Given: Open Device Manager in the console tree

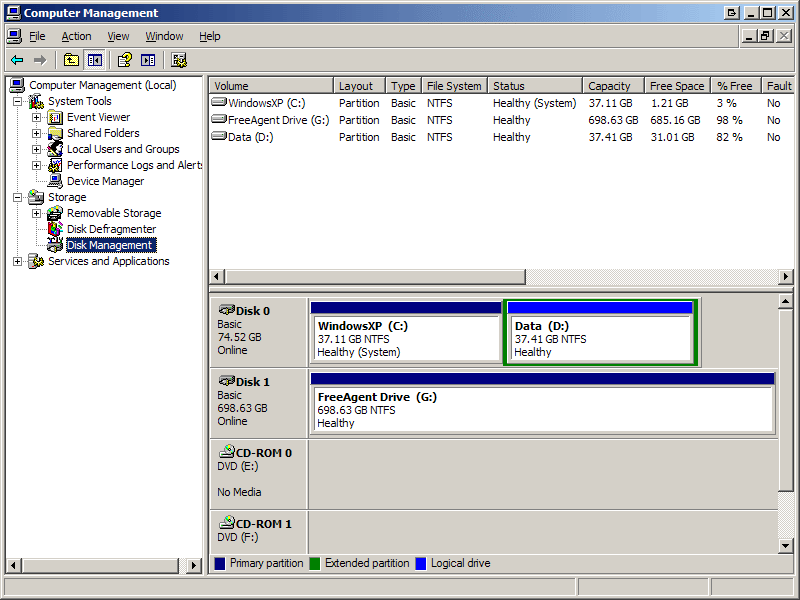Looking at the screenshot, I should coord(105,181).
